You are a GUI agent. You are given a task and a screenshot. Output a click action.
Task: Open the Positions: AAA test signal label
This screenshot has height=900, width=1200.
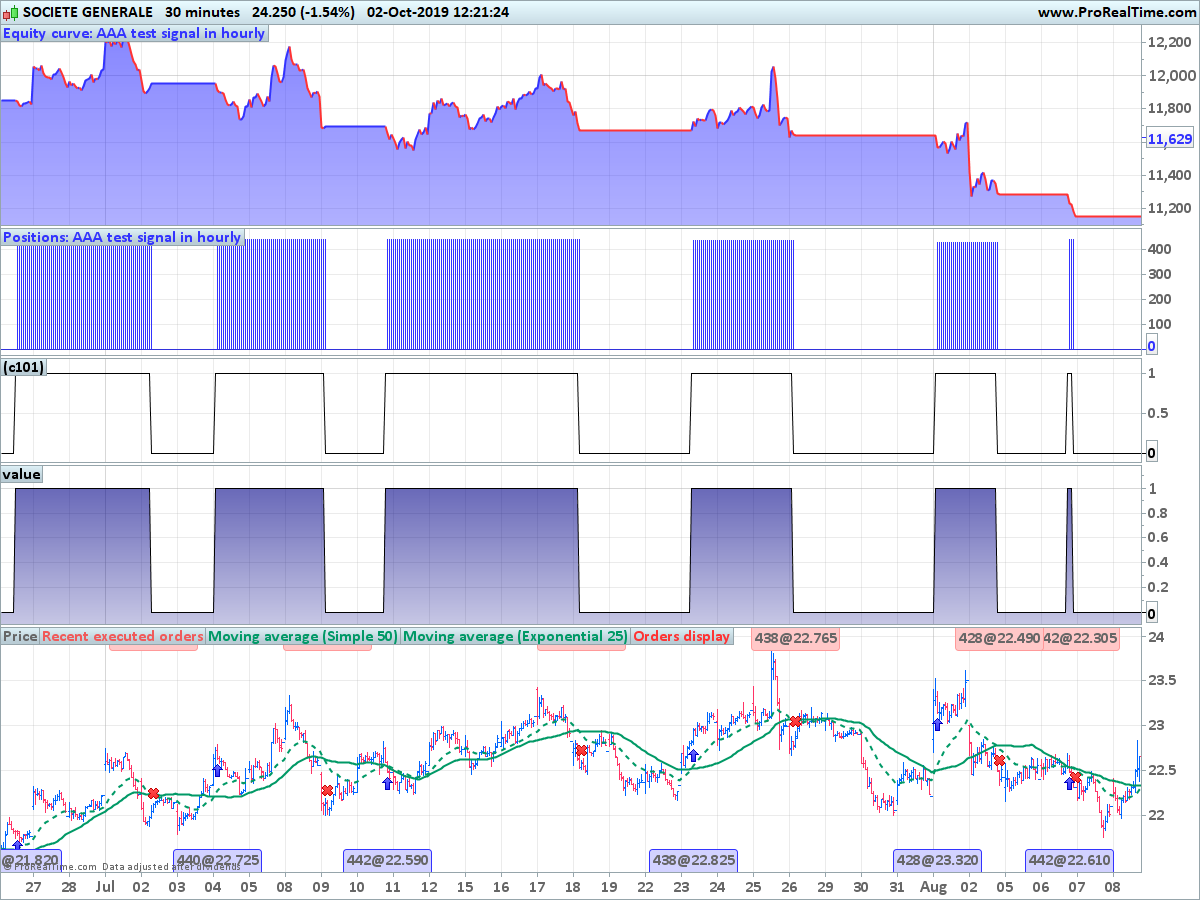123,237
